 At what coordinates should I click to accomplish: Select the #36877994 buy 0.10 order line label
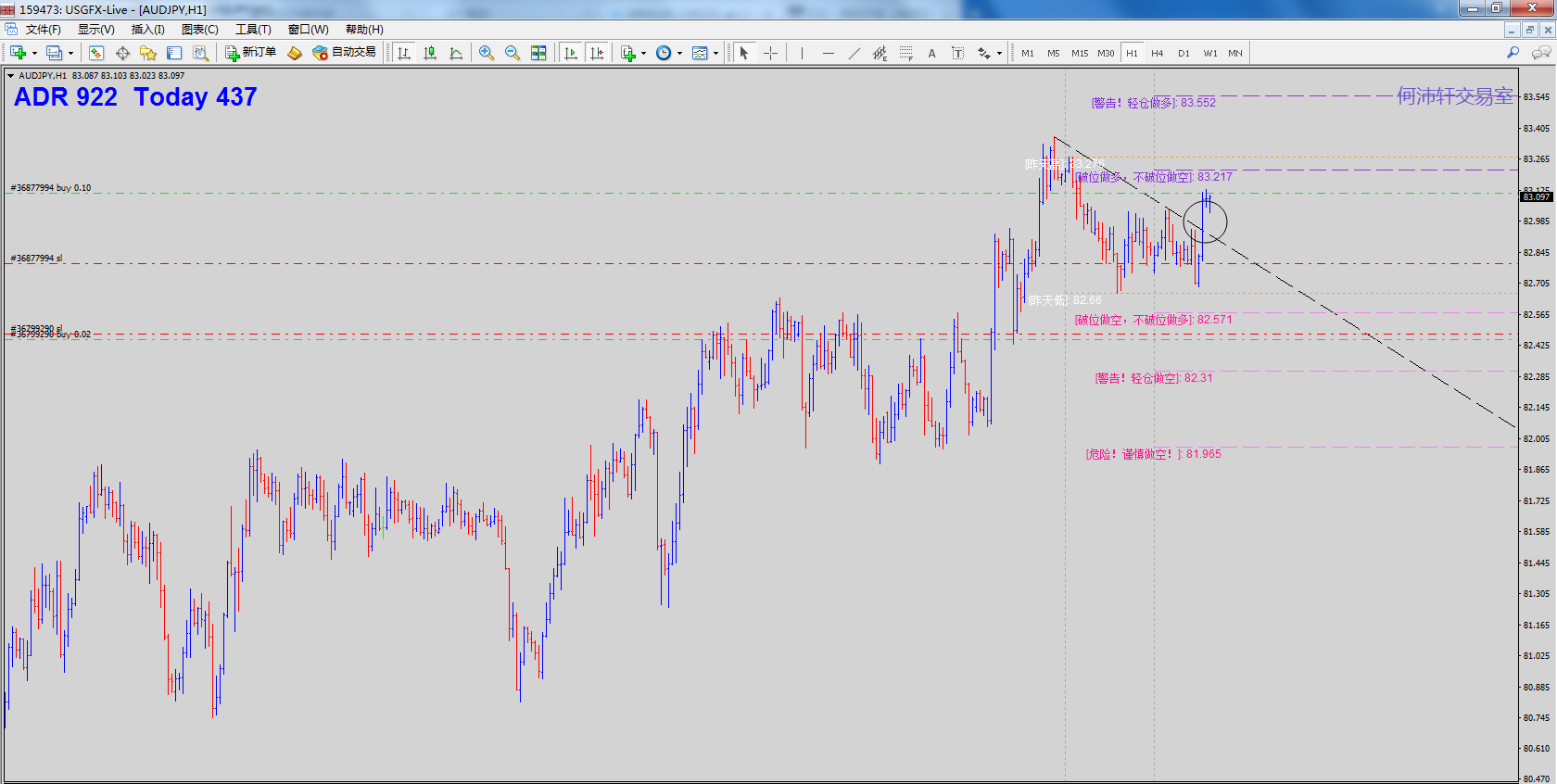[51, 188]
